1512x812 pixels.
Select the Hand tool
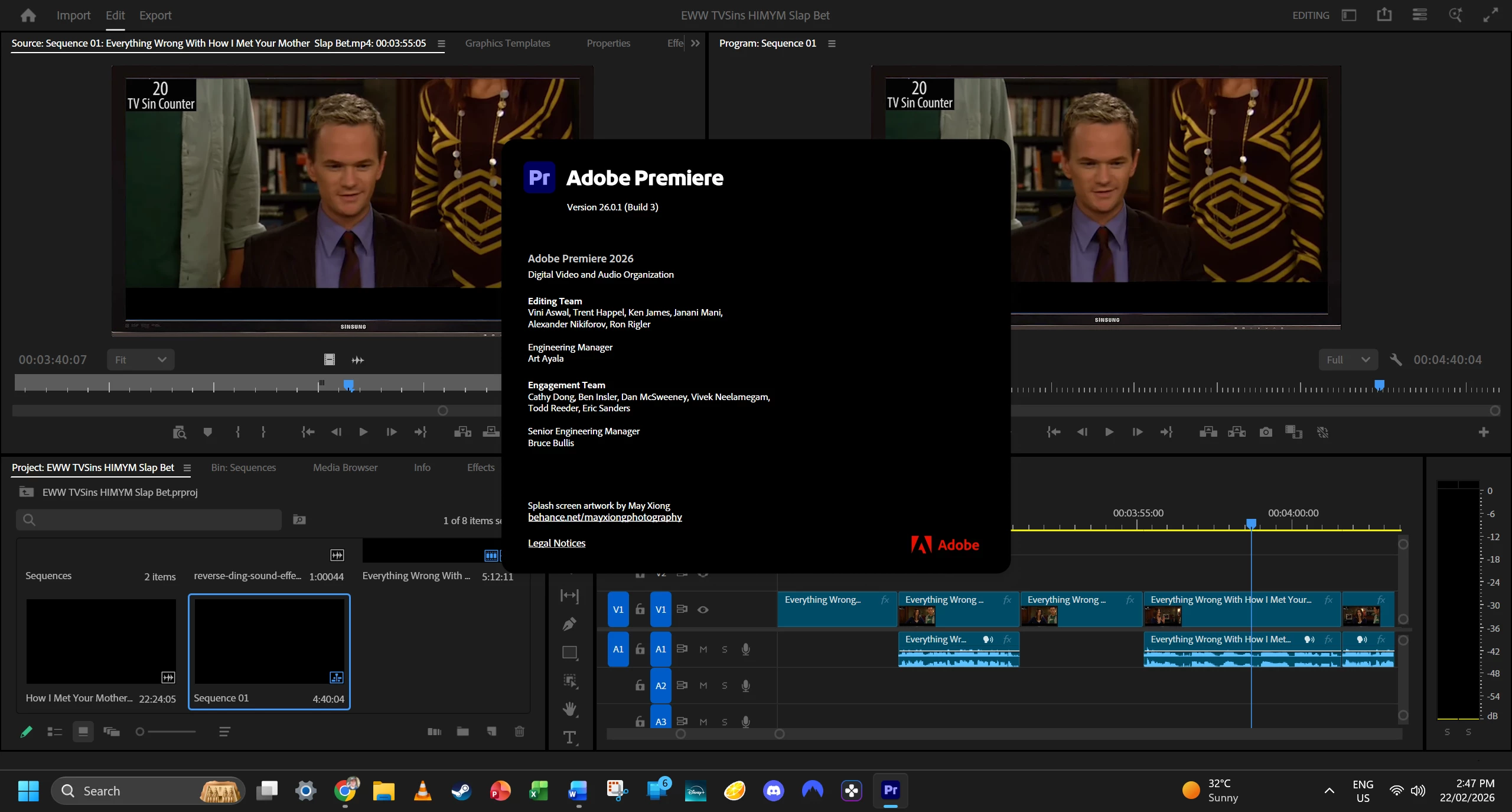point(569,709)
